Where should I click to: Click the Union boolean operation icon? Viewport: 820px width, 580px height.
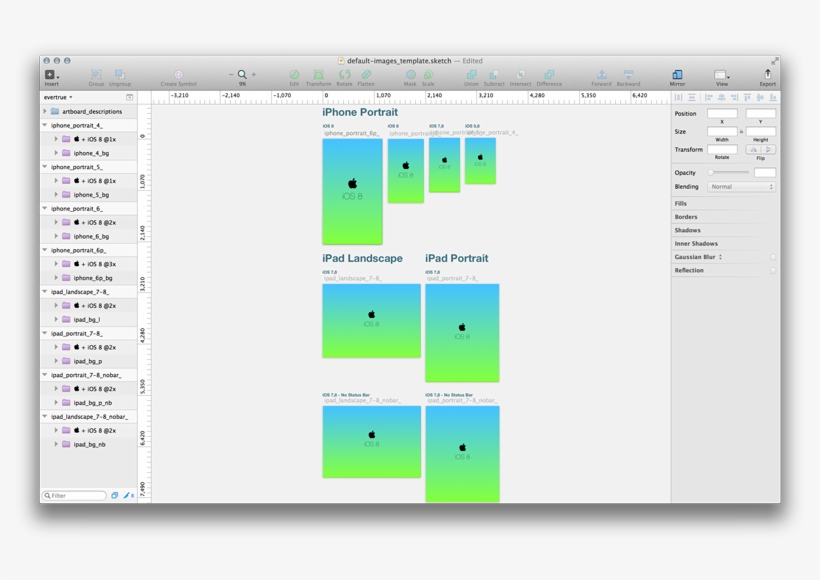471,75
